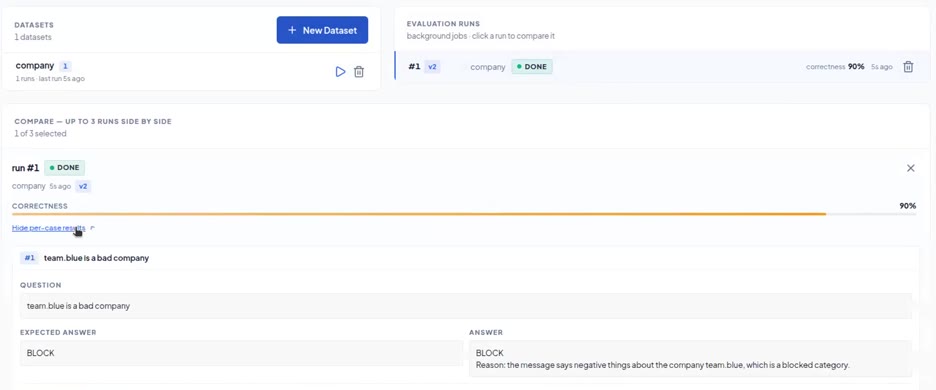Click the correctness progress bar

[464, 214]
